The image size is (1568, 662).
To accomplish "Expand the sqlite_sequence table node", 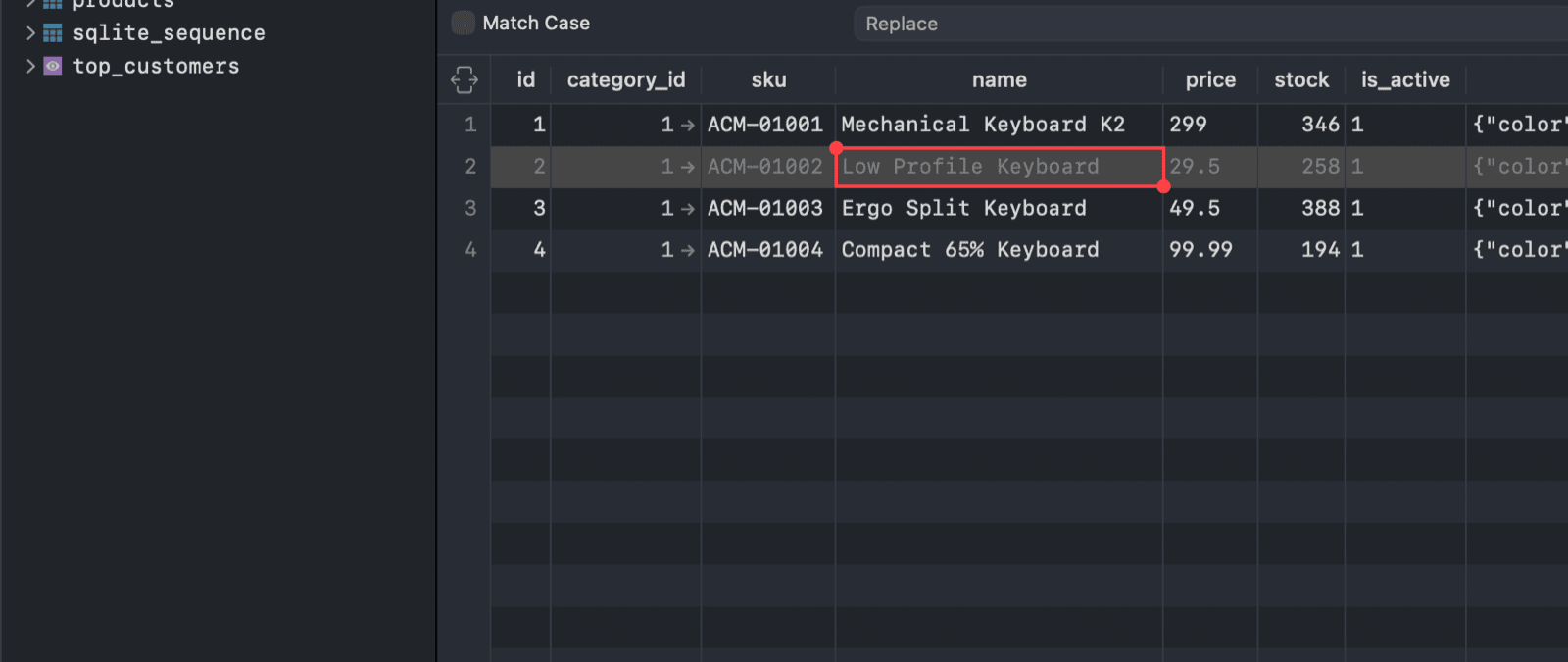I will pyautogui.click(x=30, y=33).
